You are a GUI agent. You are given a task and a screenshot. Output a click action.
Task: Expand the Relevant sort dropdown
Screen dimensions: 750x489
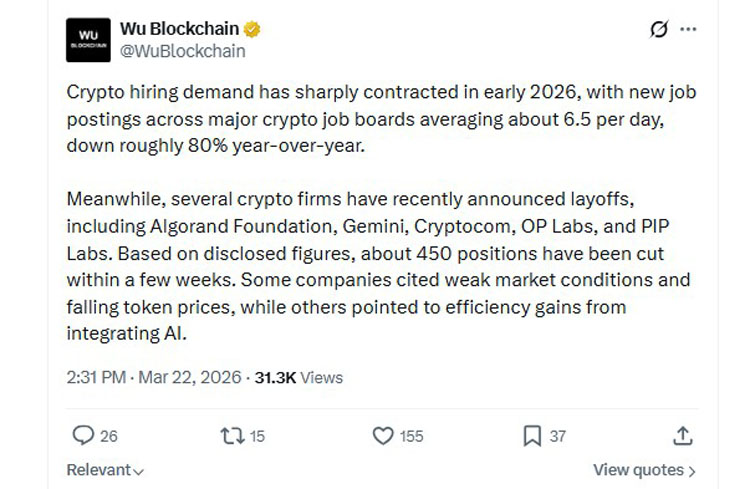[x=105, y=470]
